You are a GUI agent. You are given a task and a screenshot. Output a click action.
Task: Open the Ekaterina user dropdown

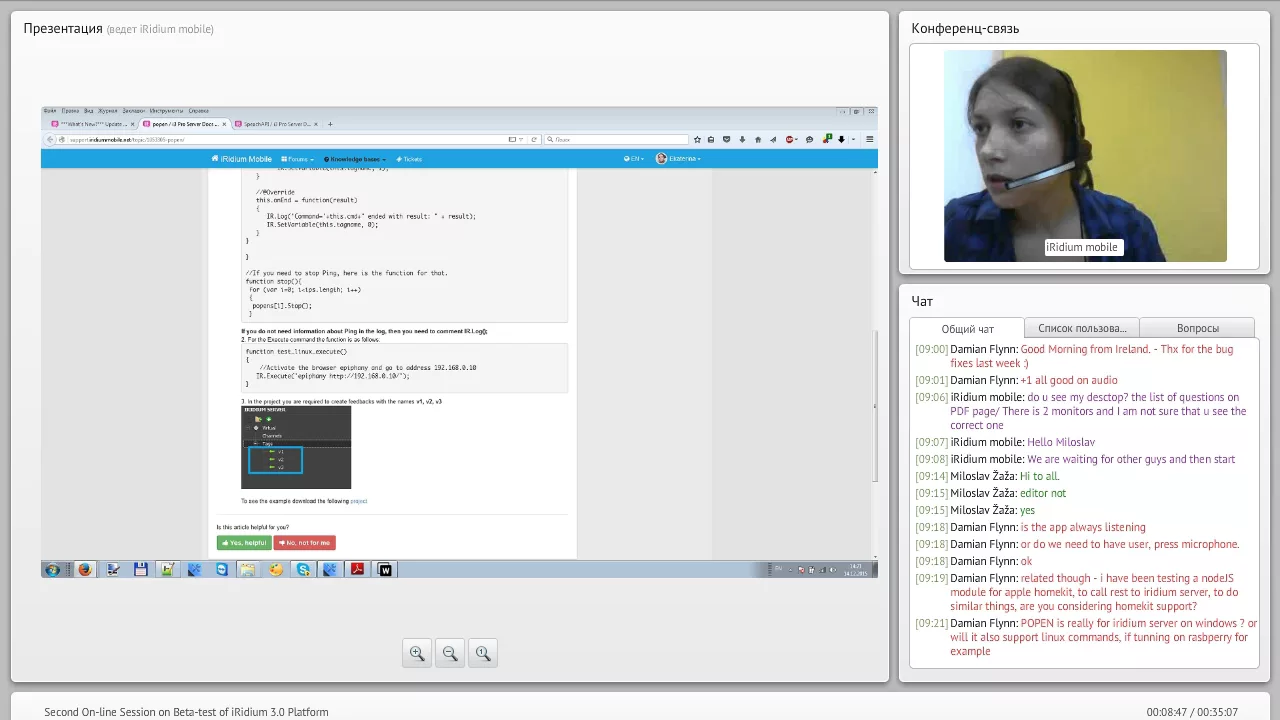(x=678, y=159)
